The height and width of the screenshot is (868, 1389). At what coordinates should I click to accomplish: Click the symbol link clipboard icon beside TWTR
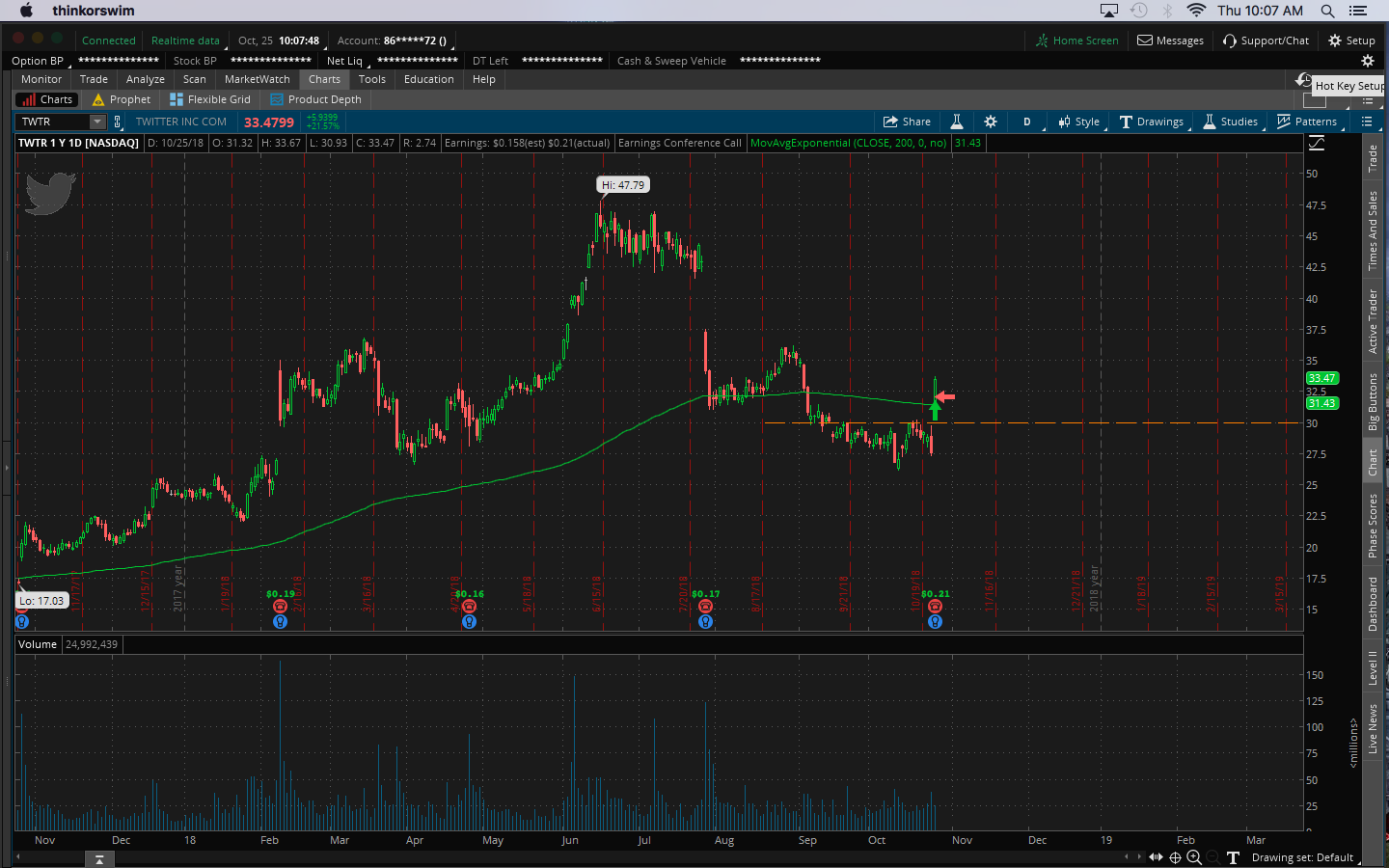pyautogui.click(x=118, y=122)
